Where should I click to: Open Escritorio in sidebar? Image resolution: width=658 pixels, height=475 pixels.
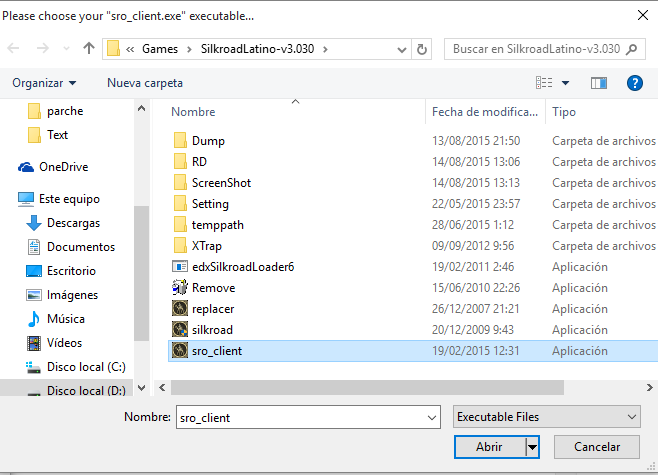tap(71, 271)
